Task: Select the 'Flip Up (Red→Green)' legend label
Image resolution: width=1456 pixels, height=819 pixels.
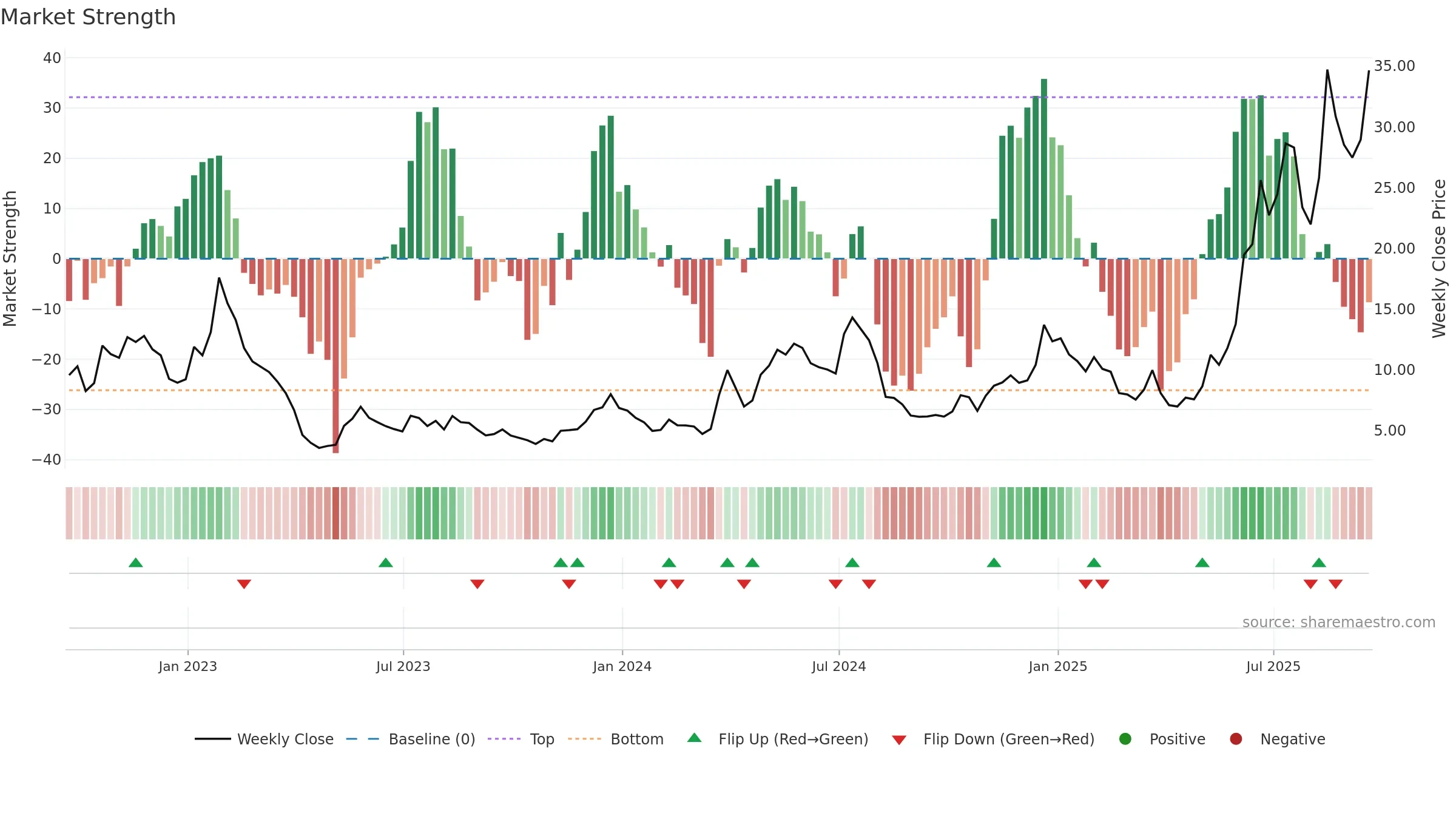Action: point(794,740)
